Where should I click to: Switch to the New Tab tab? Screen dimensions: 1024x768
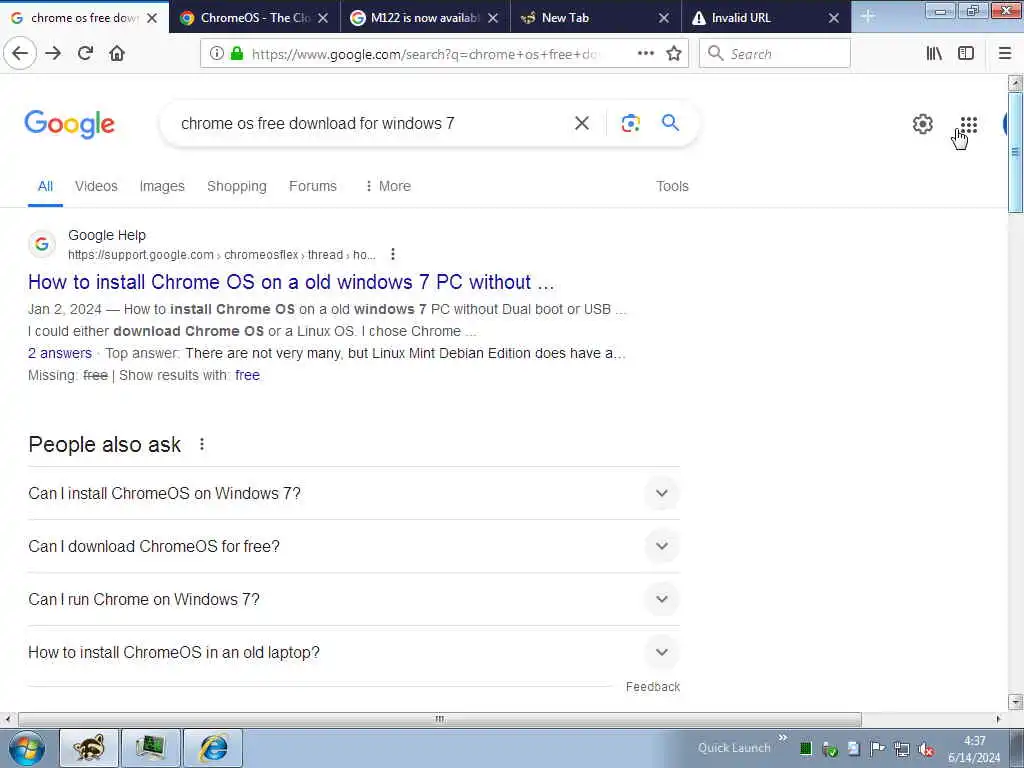click(594, 18)
